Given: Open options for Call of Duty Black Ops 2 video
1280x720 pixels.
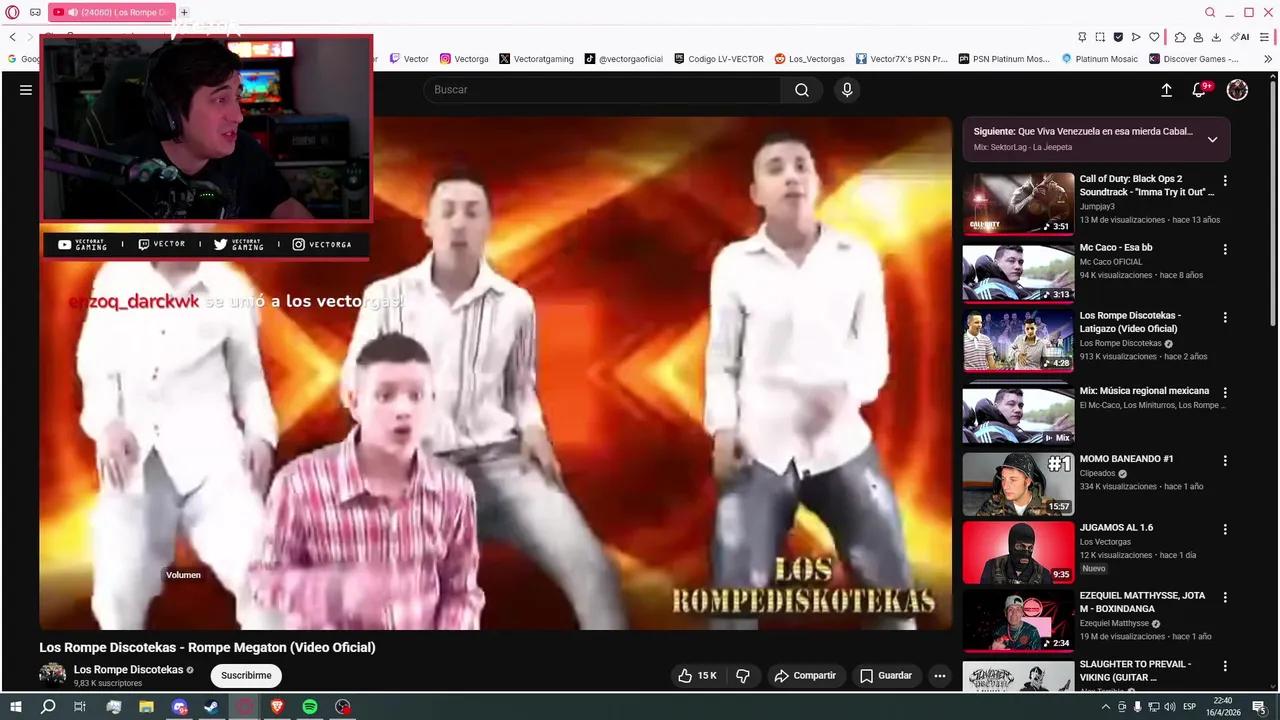Looking at the screenshot, I should coord(1225,181).
